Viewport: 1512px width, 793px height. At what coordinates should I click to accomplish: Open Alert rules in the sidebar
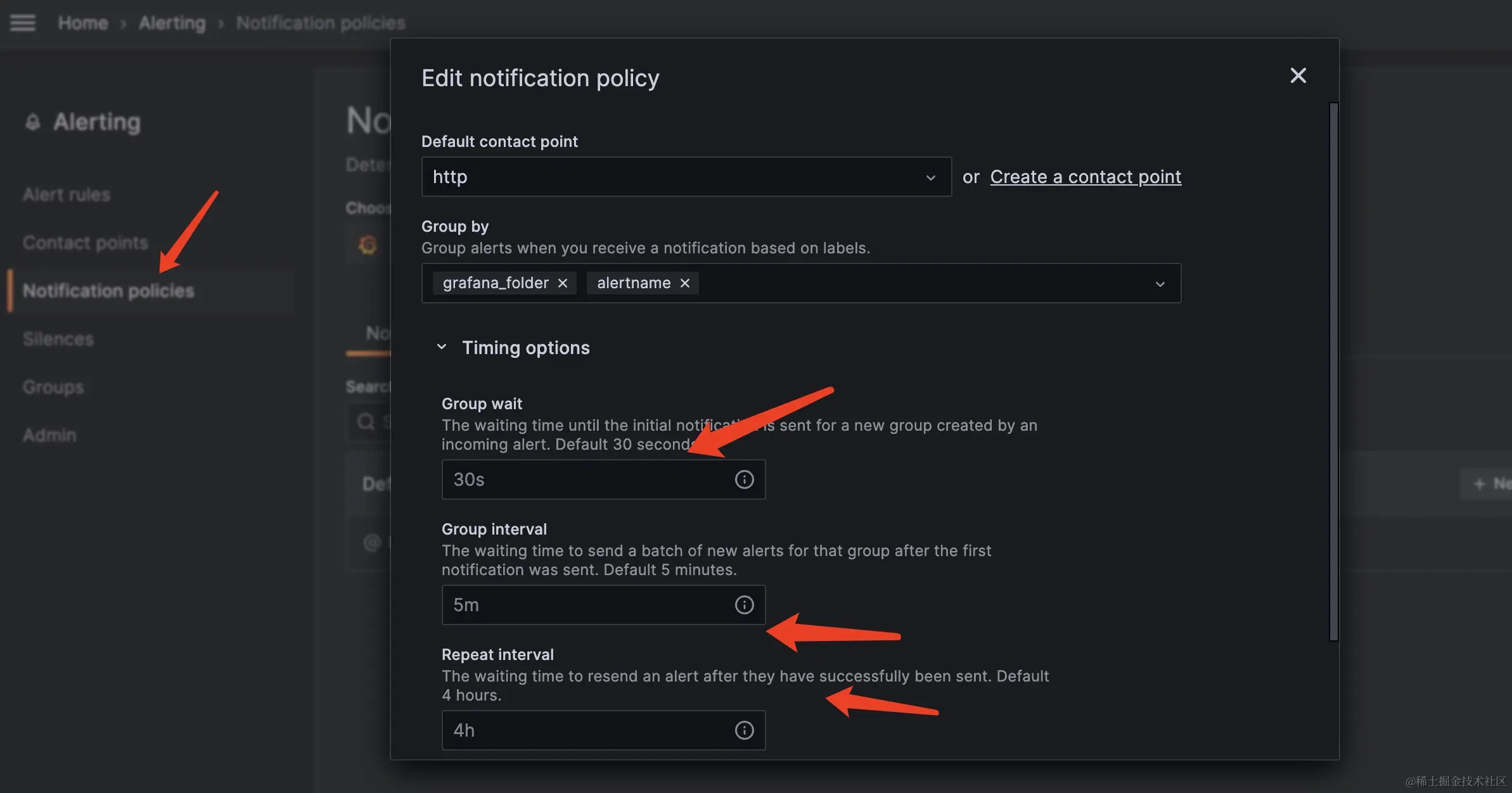pyautogui.click(x=67, y=194)
